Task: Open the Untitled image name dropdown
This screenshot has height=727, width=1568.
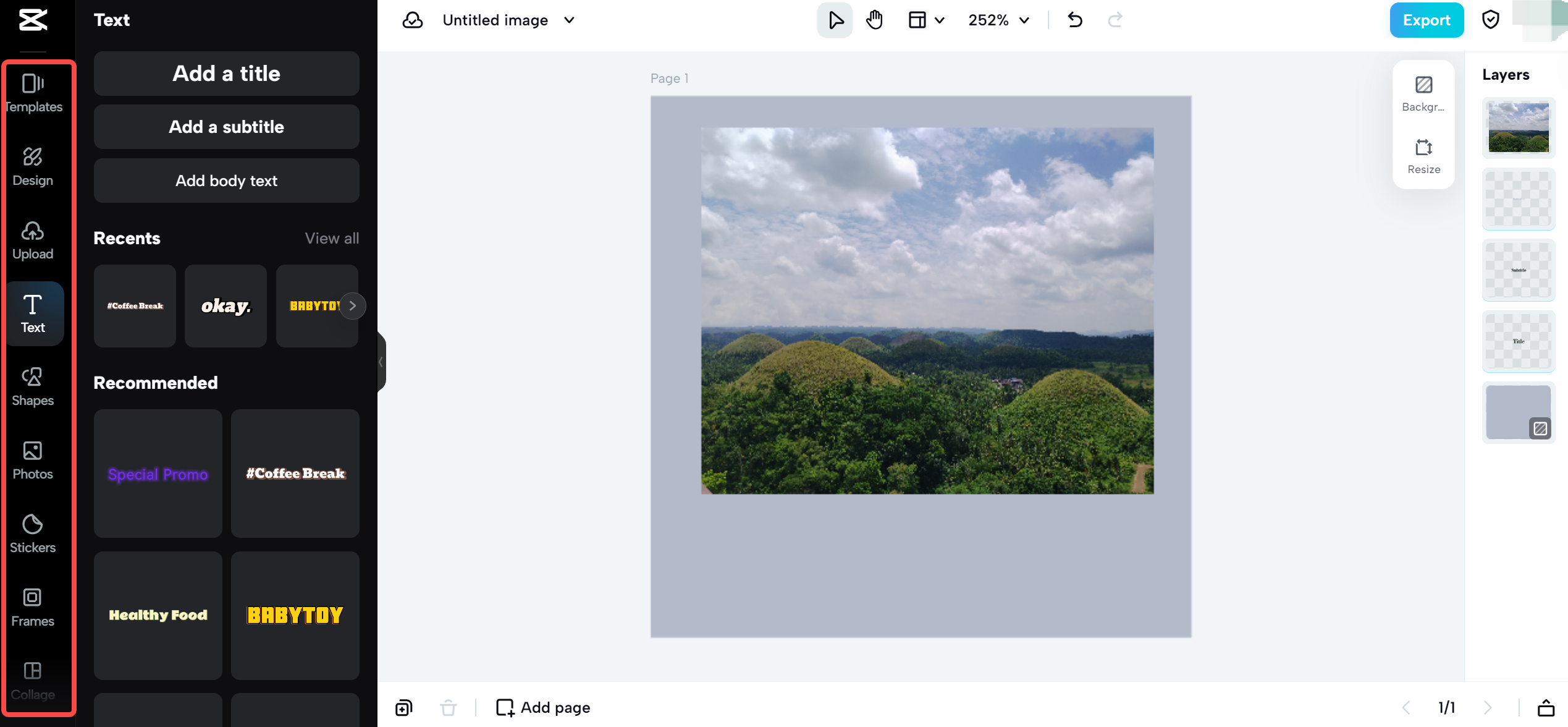Action: pos(570,20)
